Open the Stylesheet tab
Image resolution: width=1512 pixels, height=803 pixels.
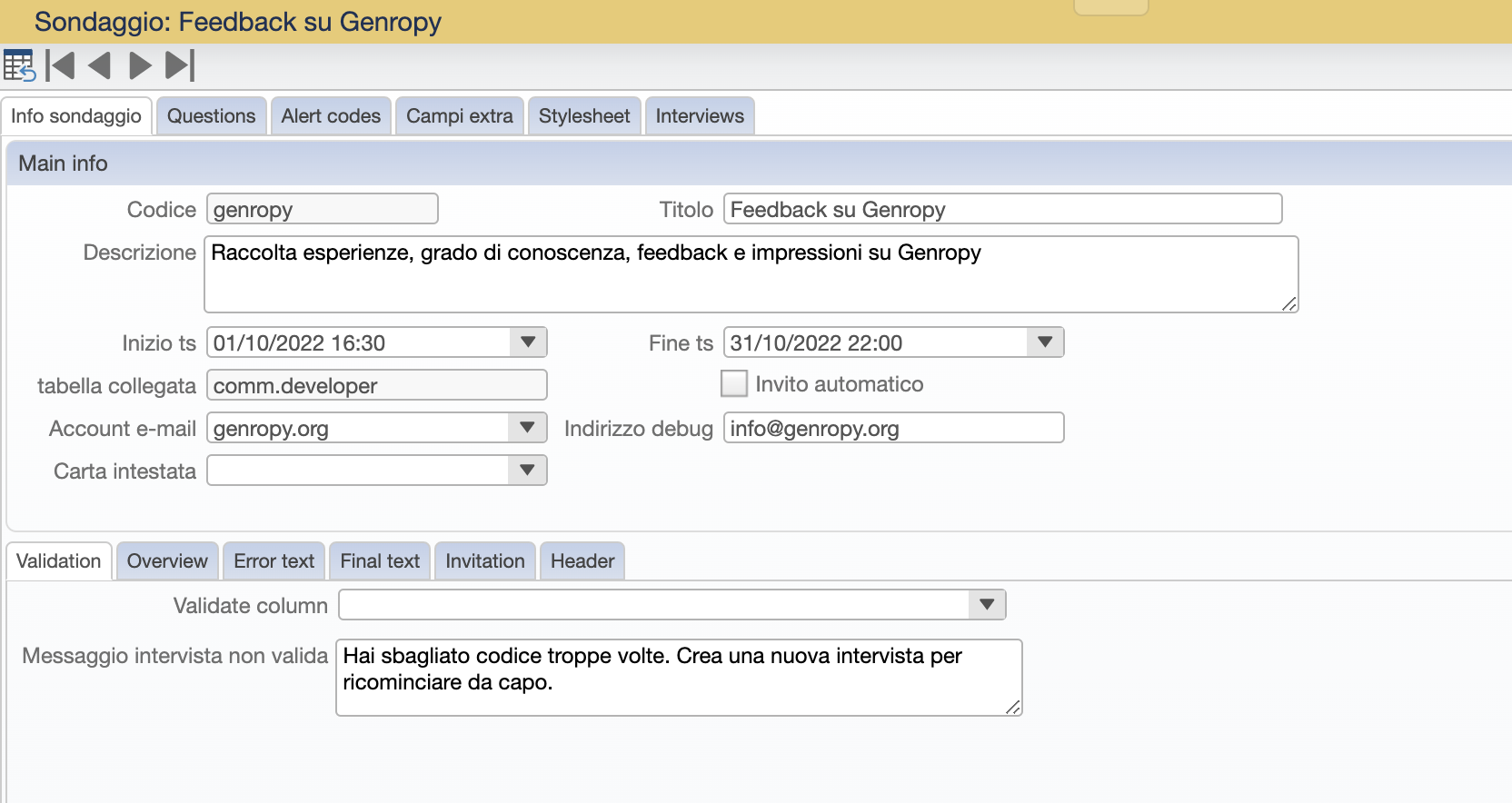[x=583, y=116]
